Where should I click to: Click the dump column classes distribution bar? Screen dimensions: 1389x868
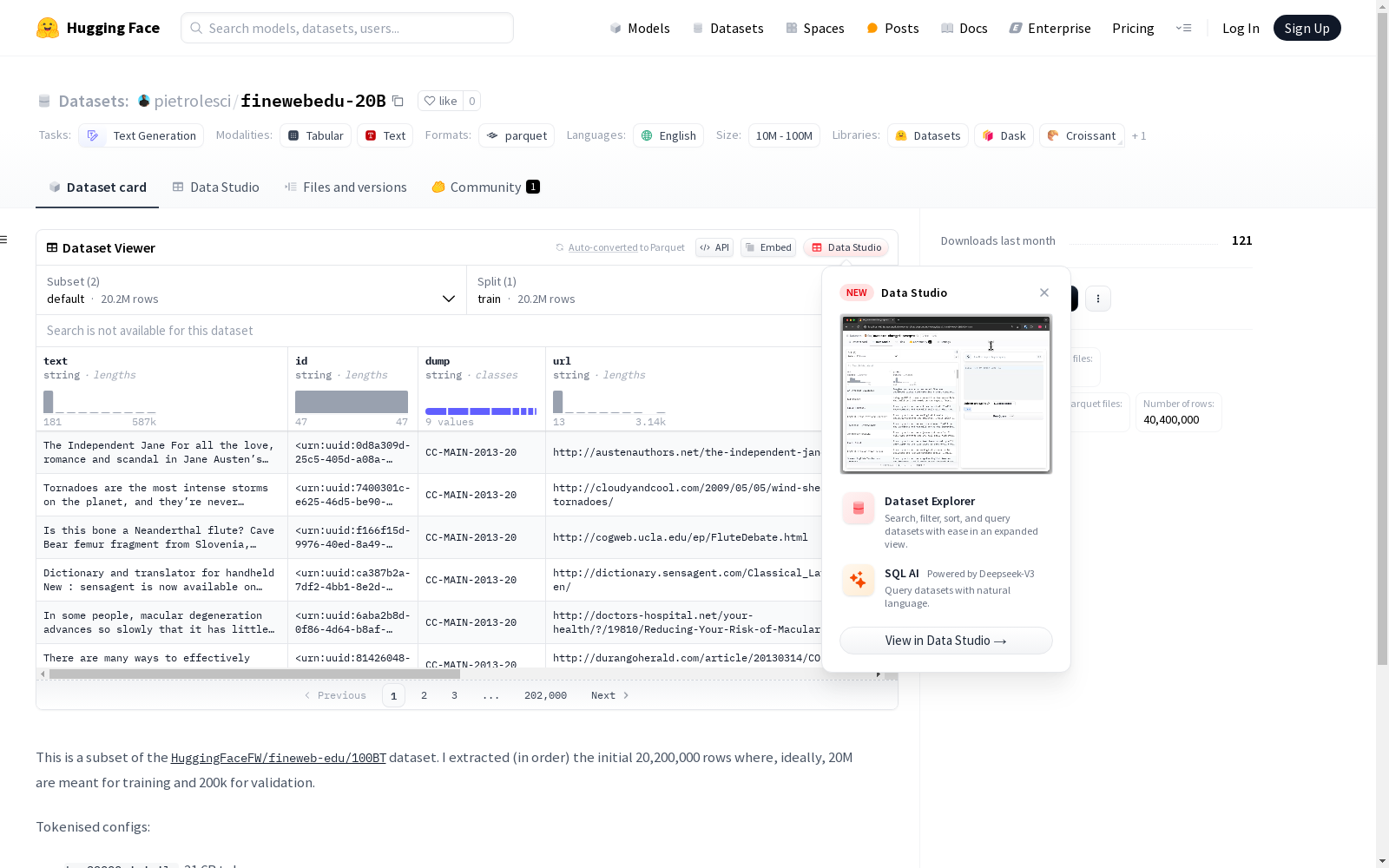coord(481,411)
